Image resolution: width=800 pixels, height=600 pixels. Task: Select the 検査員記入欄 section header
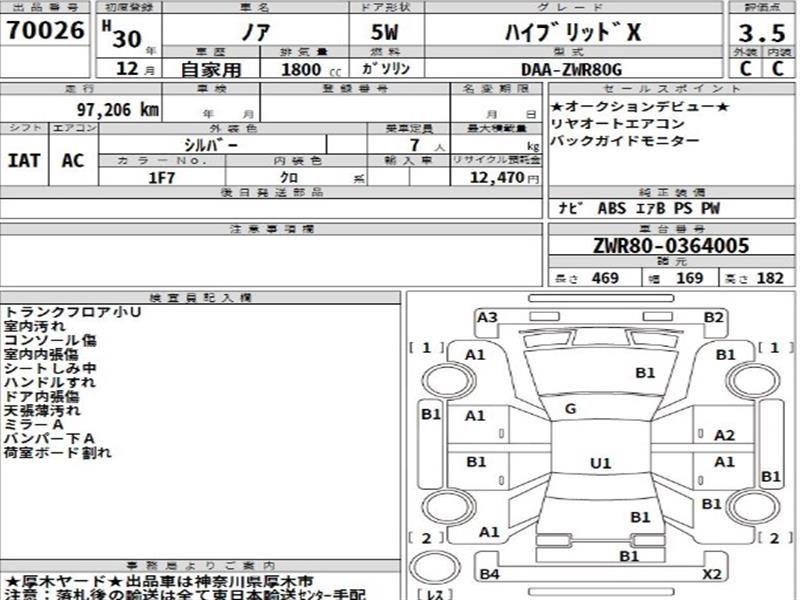(201, 297)
